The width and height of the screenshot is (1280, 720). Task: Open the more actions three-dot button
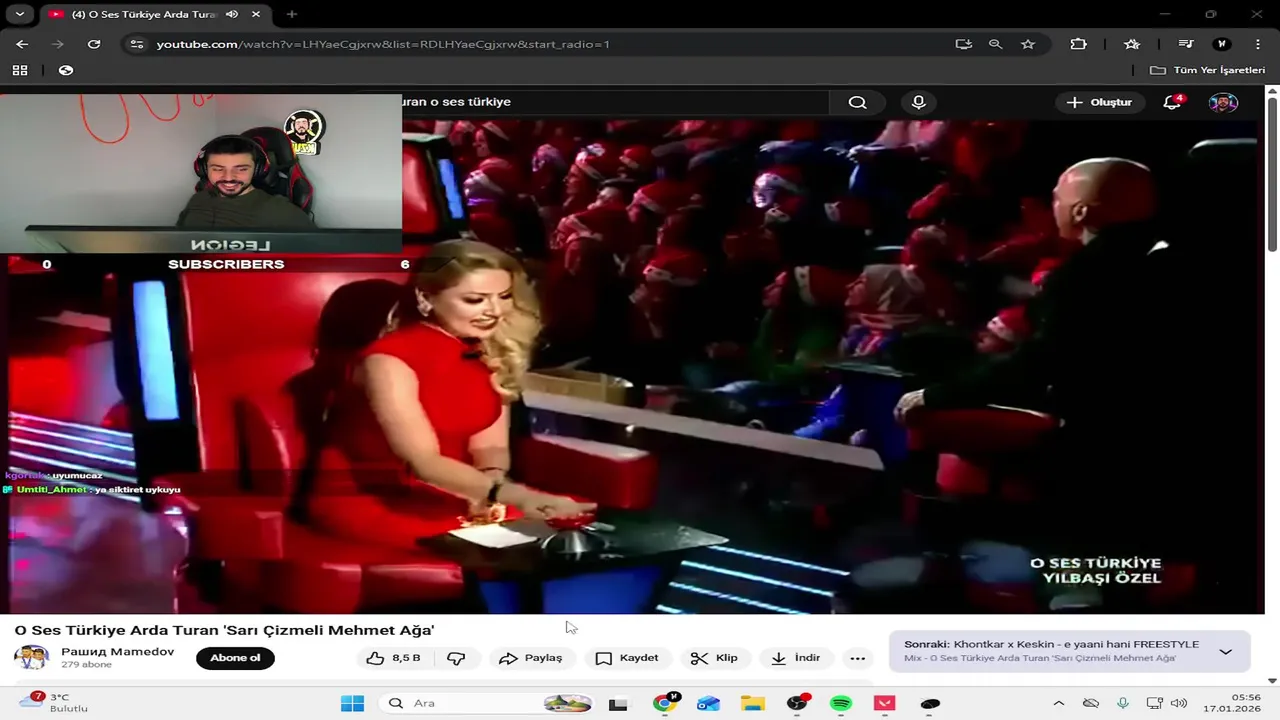pyautogui.click(x=857, y=658)
